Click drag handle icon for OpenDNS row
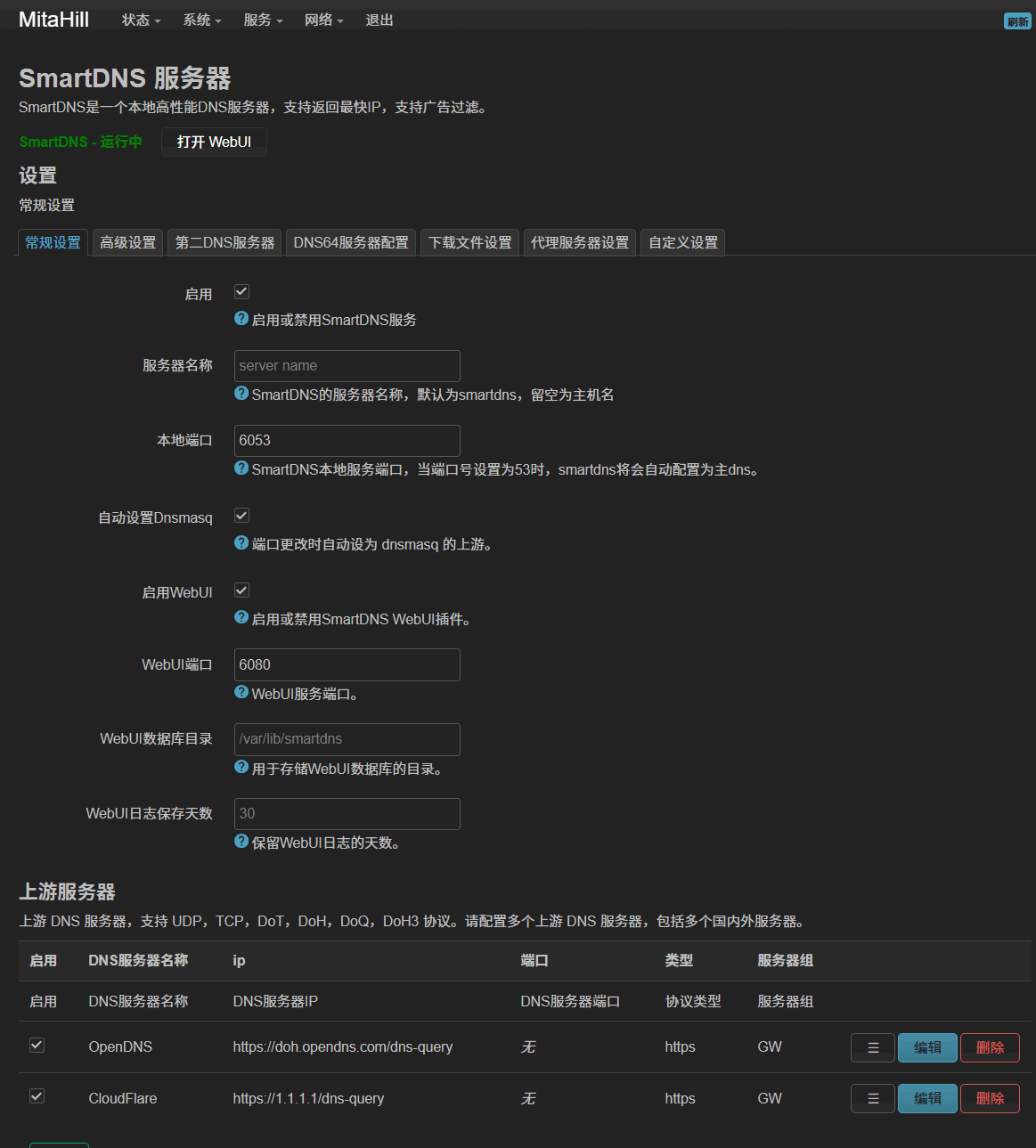1036x1148 pixels. point(873,1048)
